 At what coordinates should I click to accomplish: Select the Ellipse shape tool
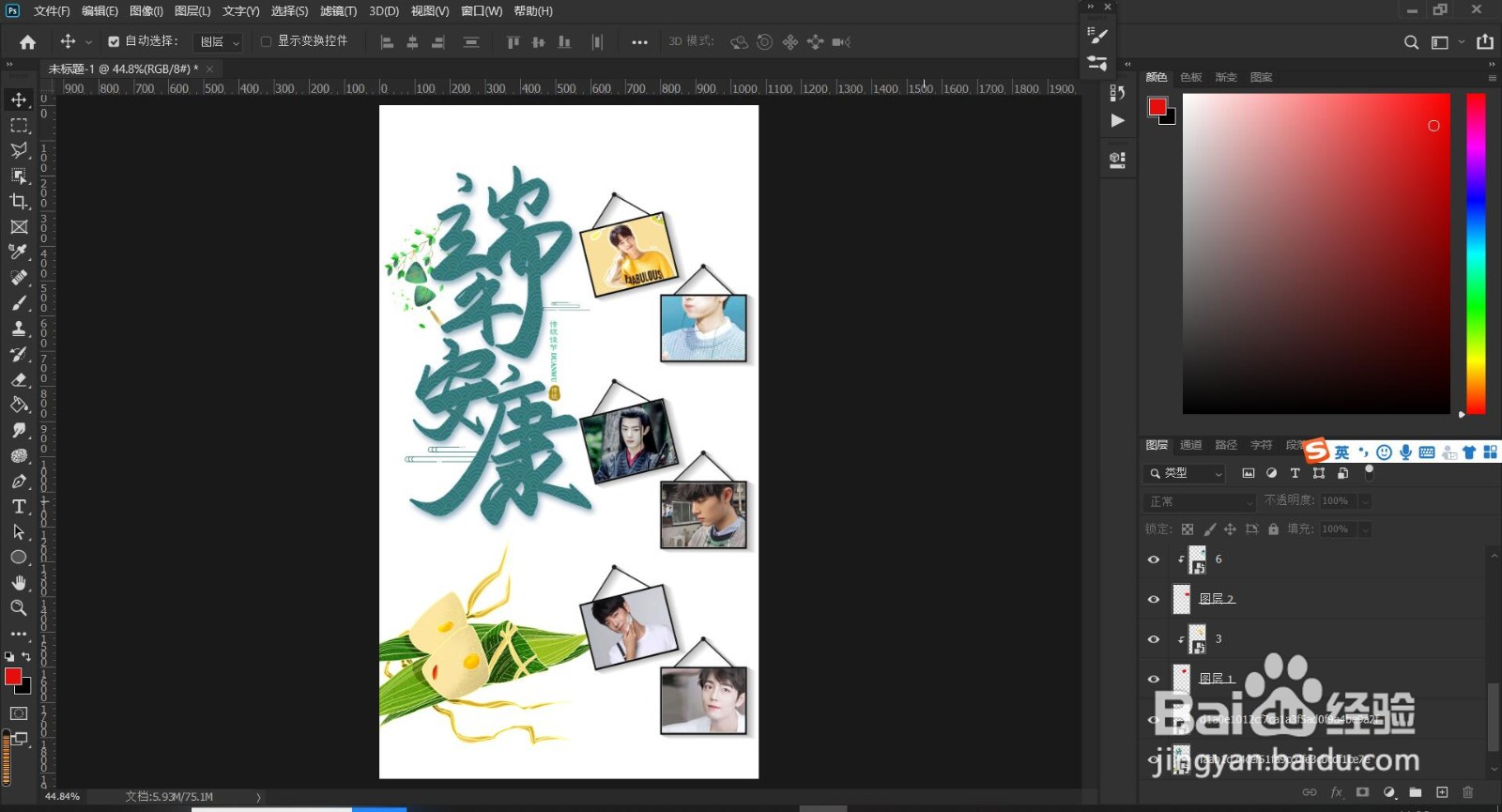click(19, 557)
